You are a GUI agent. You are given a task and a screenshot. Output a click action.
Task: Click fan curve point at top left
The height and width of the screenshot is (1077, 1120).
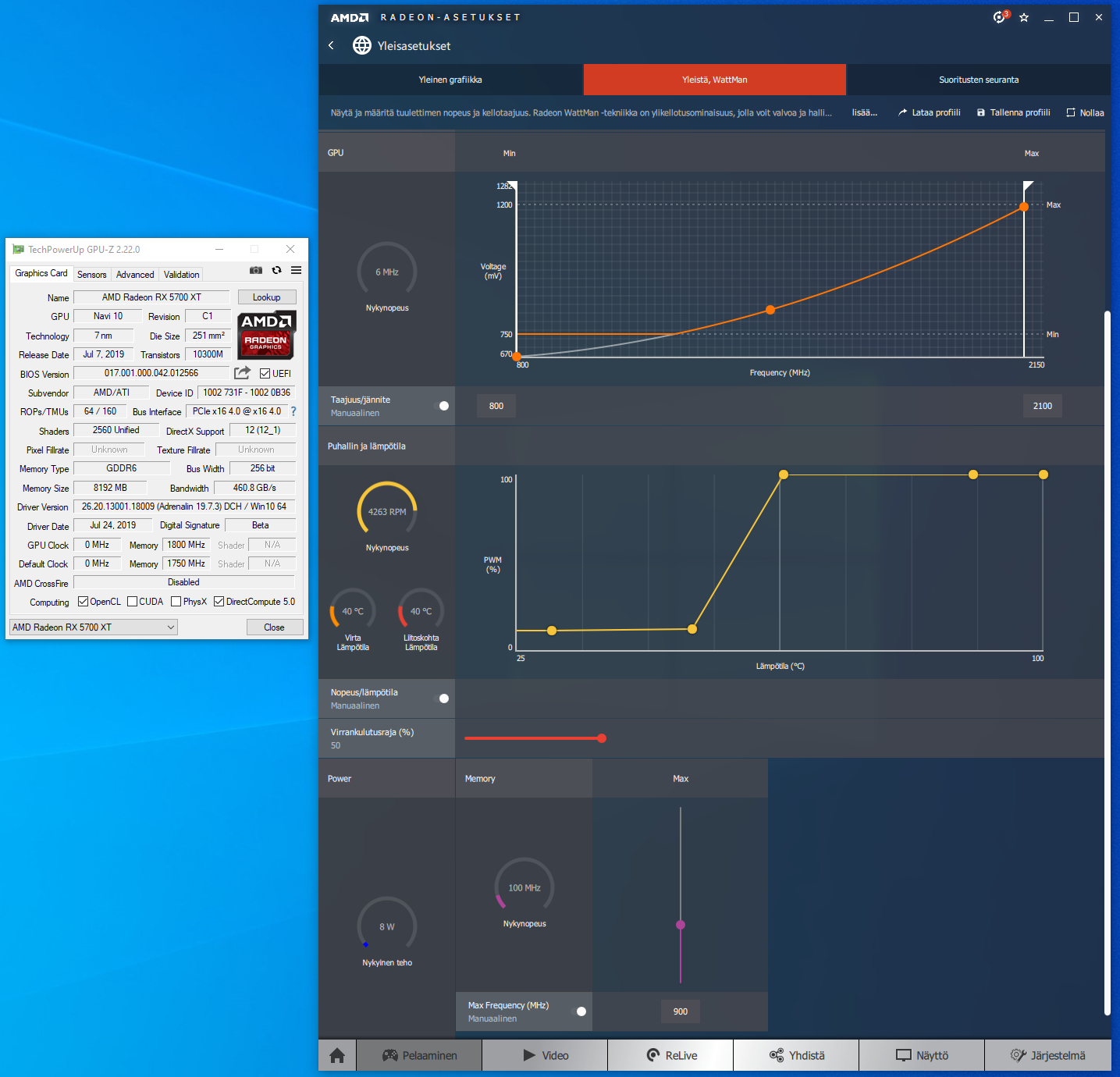(x=784, y=475)
